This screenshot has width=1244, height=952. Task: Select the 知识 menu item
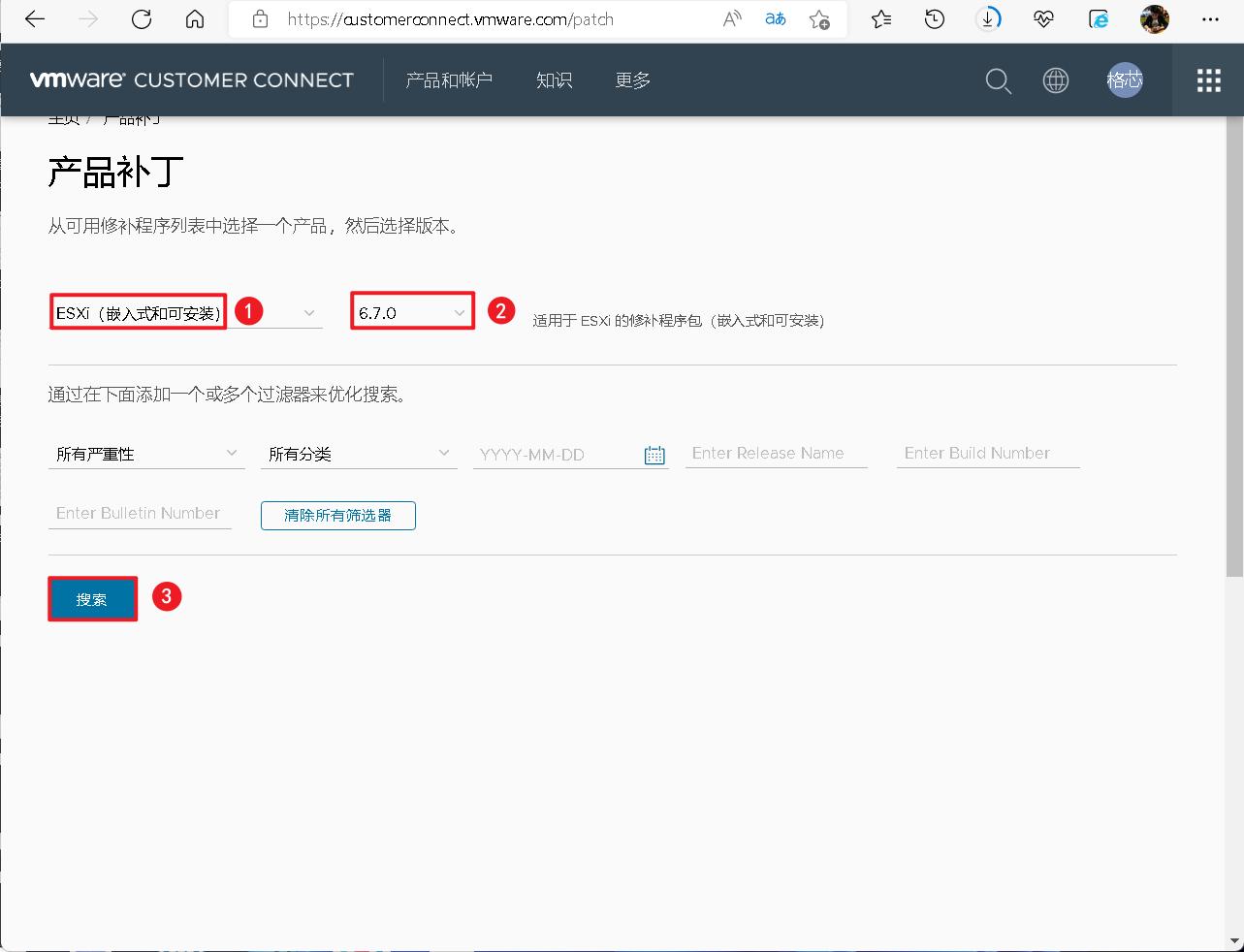pyautogui.click(x=554, y=81)
